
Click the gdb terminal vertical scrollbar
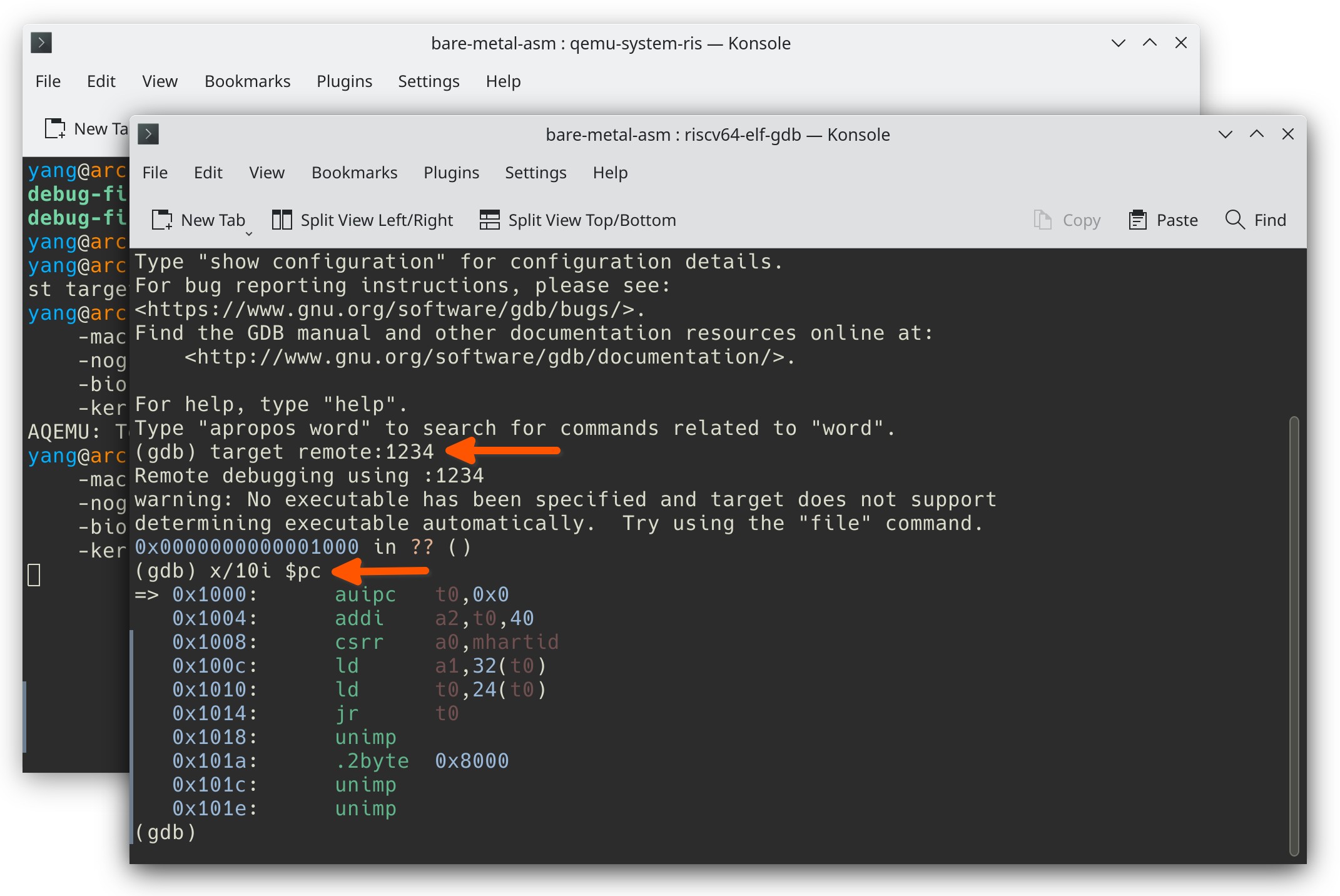tap(1294, 635)
